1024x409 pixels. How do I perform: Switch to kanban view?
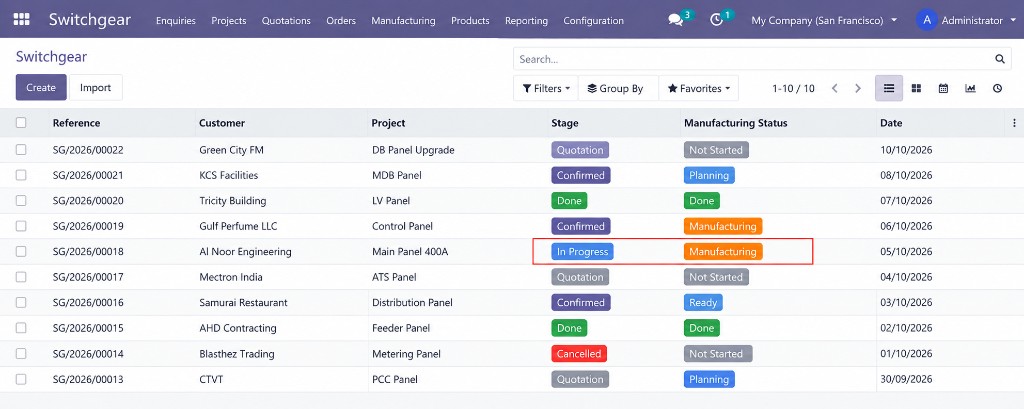point(916,88)
